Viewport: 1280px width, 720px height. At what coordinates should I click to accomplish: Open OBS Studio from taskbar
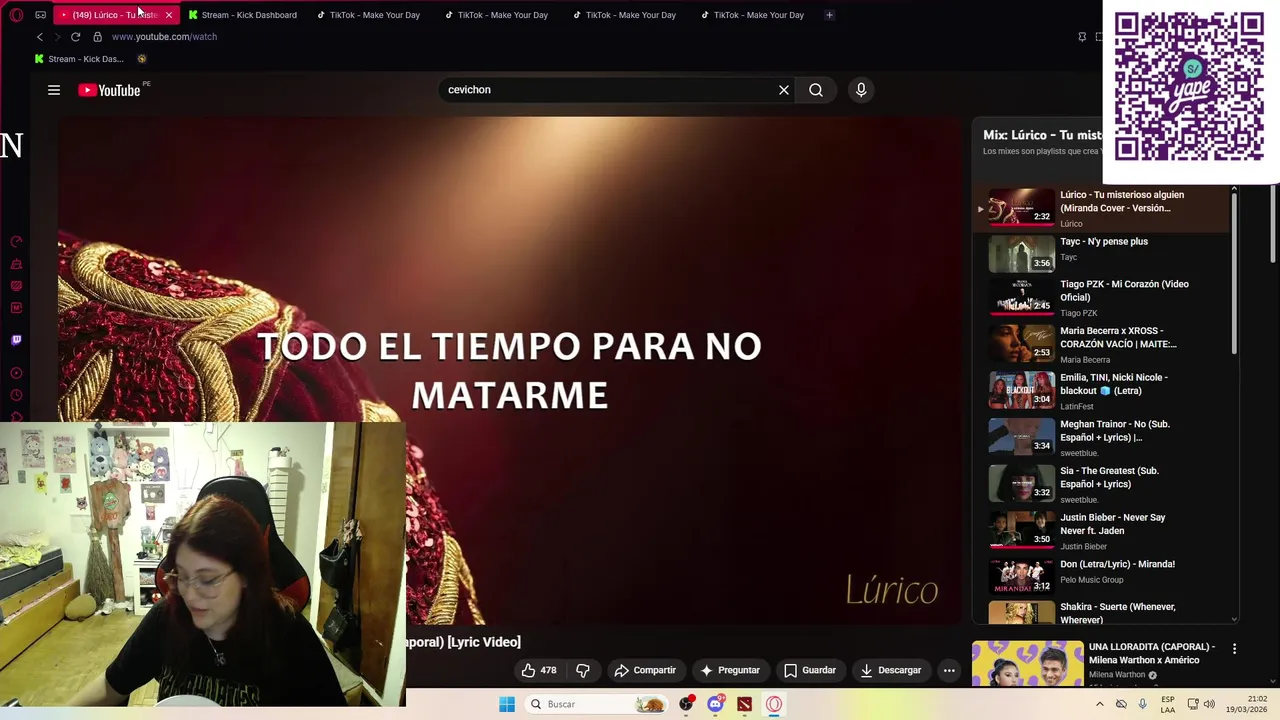[x=686, y=704]
